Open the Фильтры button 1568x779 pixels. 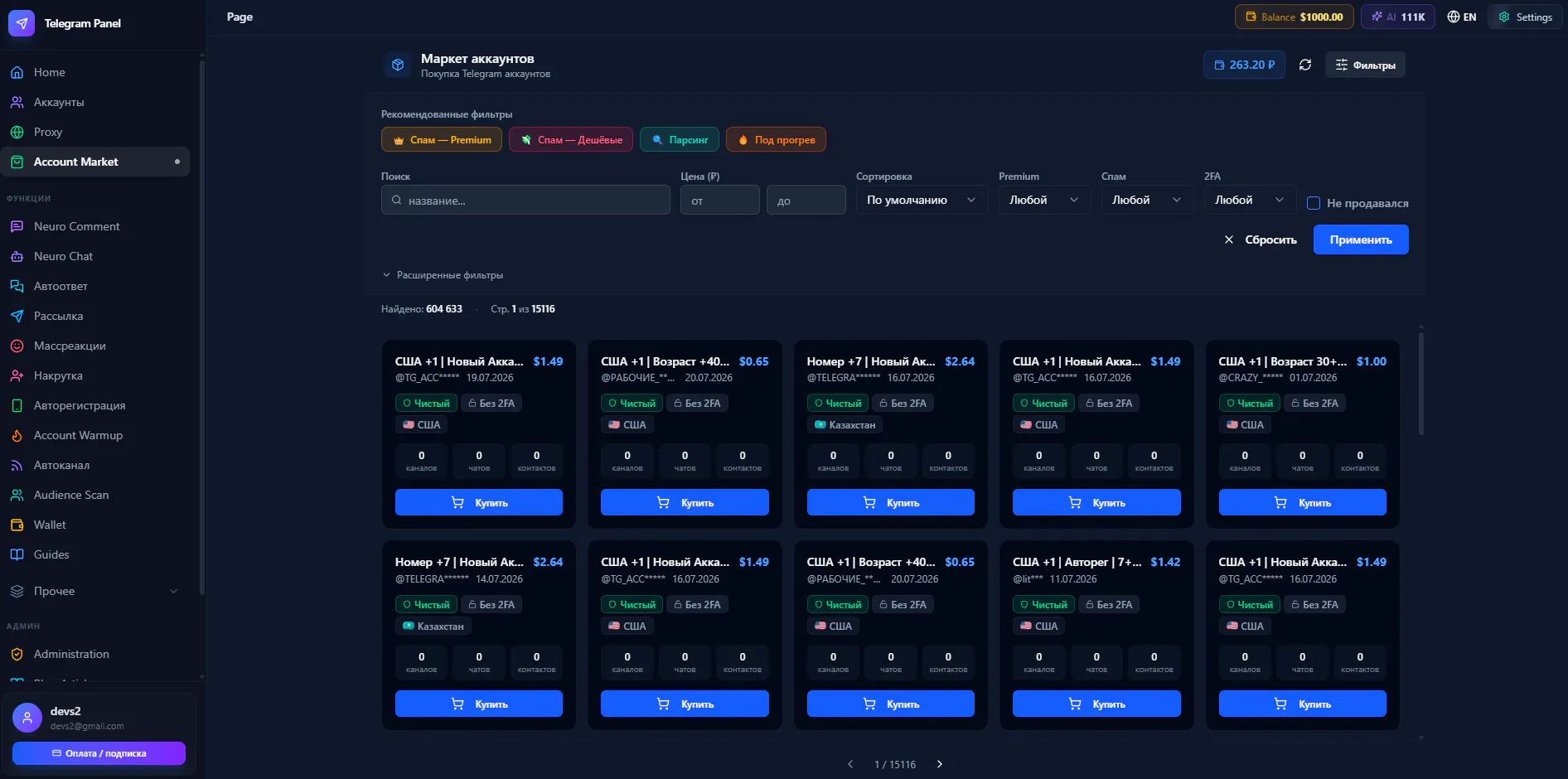[x=1365, y=65]
